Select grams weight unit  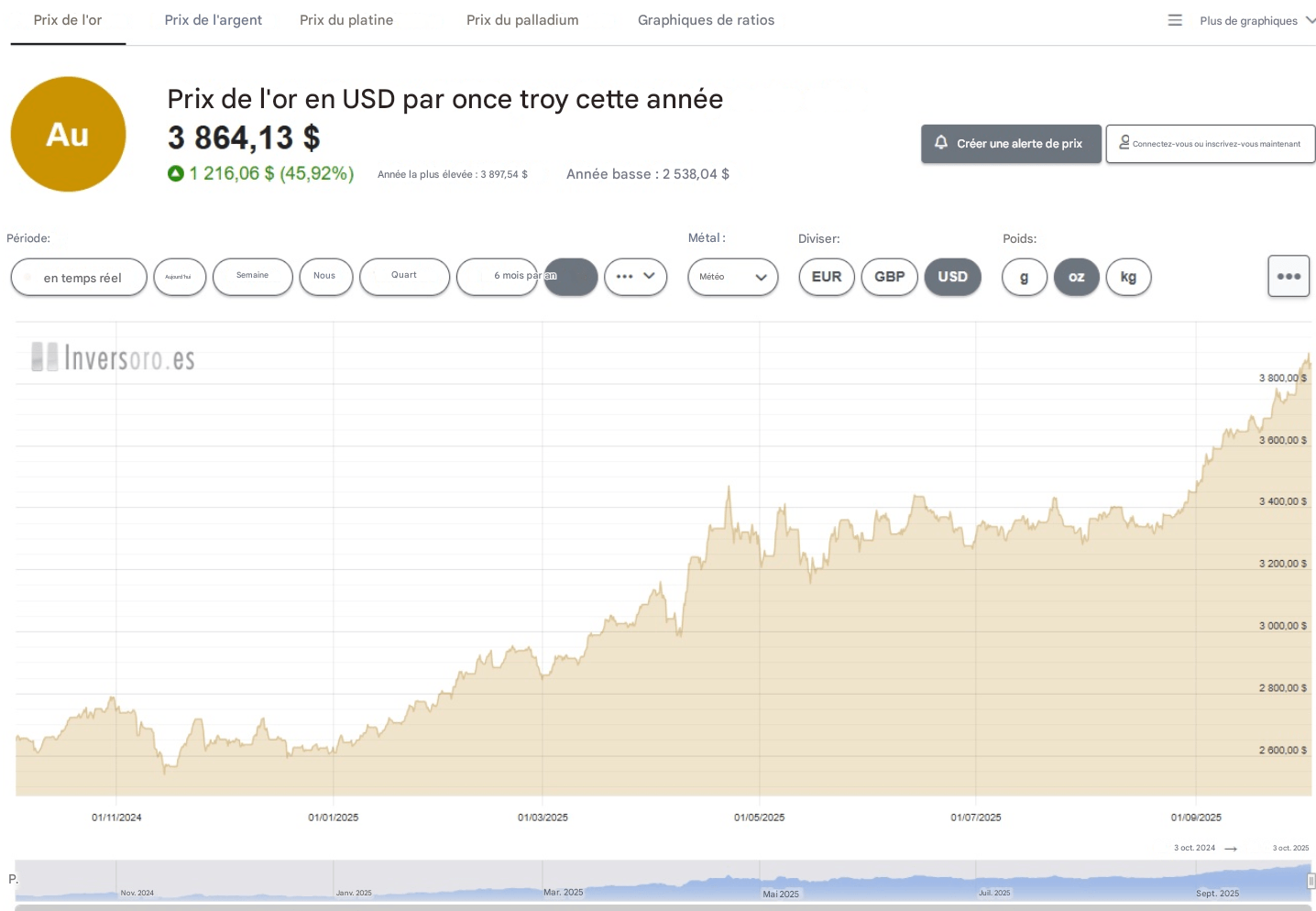[x=1024, y=277]
